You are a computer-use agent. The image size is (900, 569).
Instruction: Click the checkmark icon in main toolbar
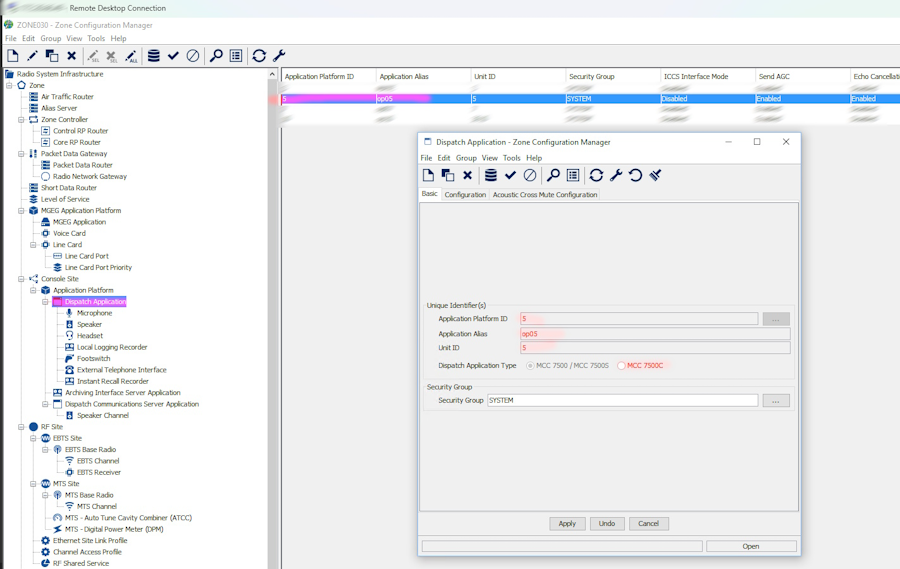[x=173, y=56]
